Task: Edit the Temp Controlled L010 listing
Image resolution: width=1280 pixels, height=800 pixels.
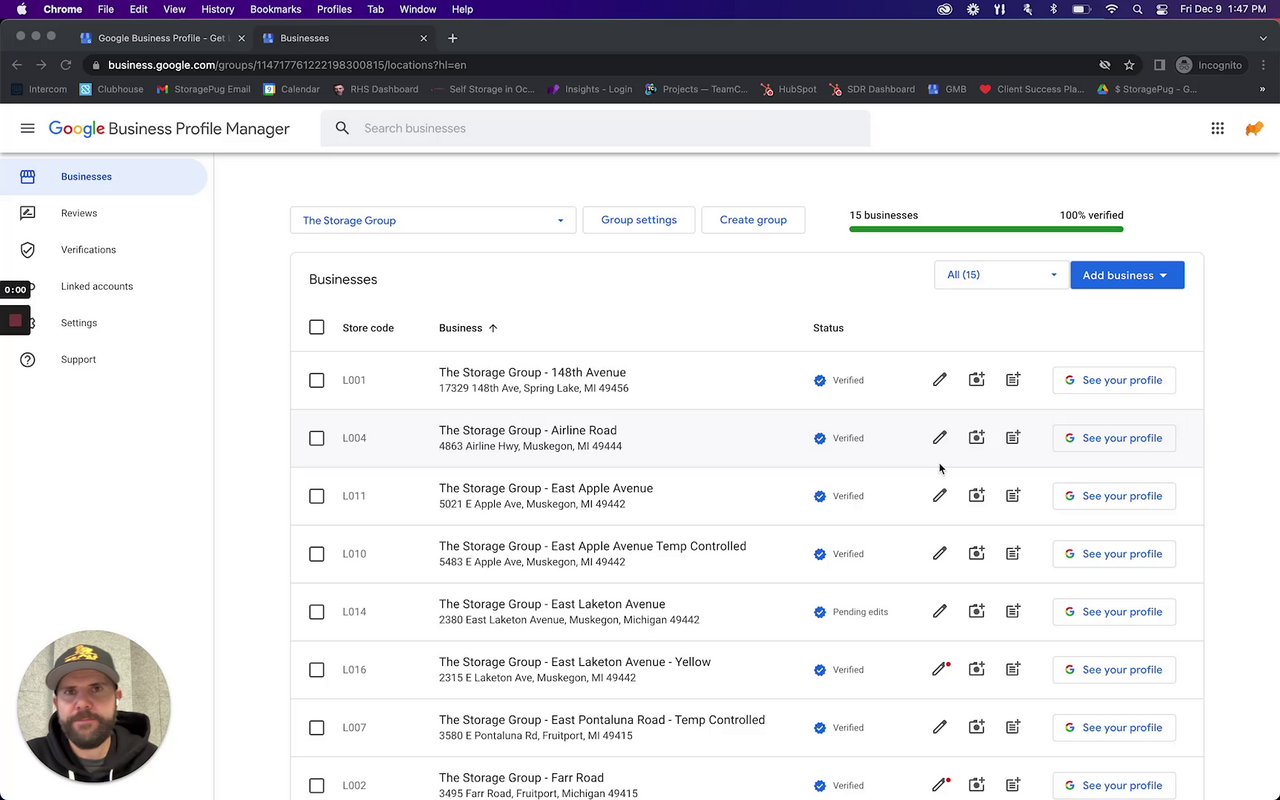Action: pos(940,554)
